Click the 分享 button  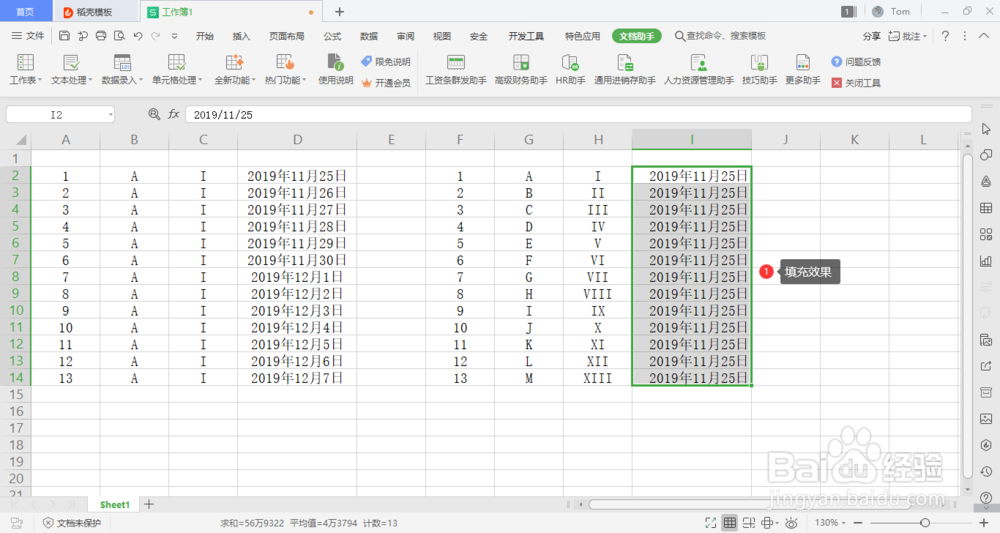pos(872,36)
